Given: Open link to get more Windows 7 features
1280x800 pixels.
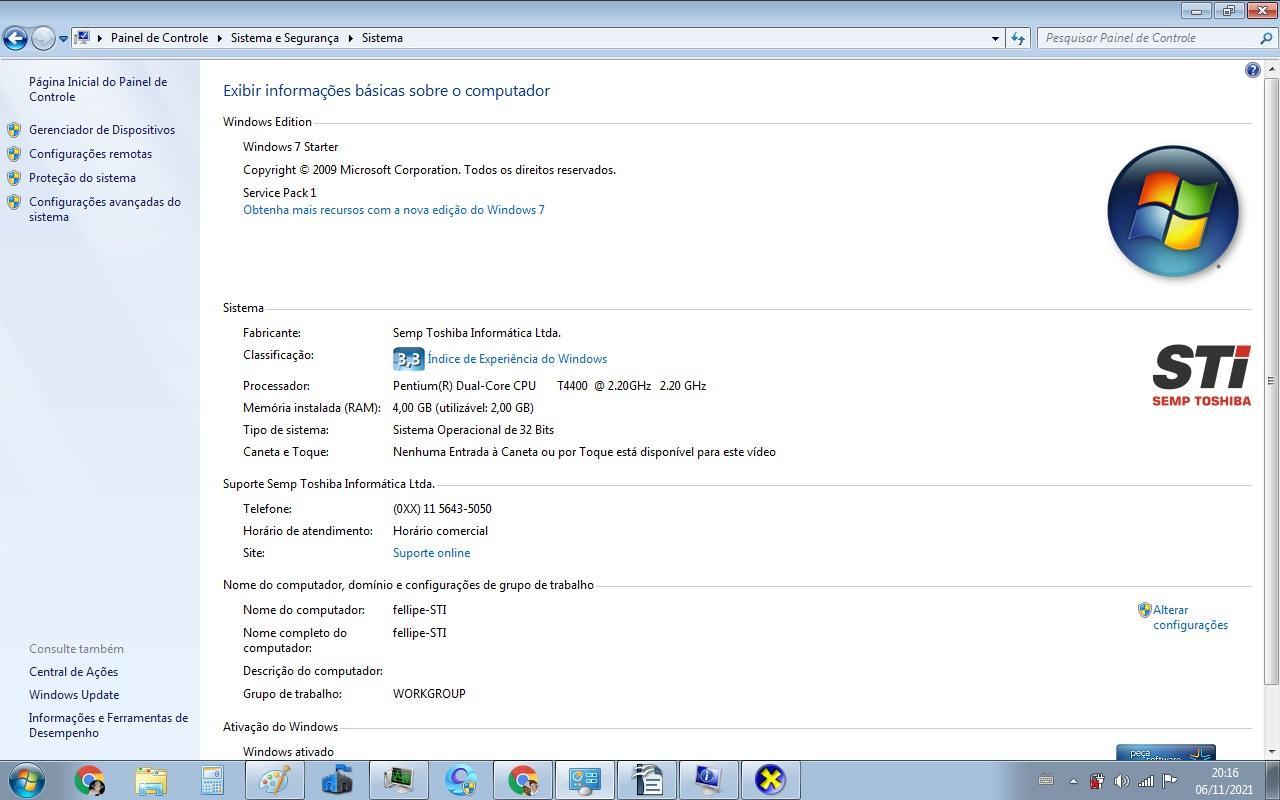Looking at the screenshot, I should pyautogui.click(x=394, y=210).
